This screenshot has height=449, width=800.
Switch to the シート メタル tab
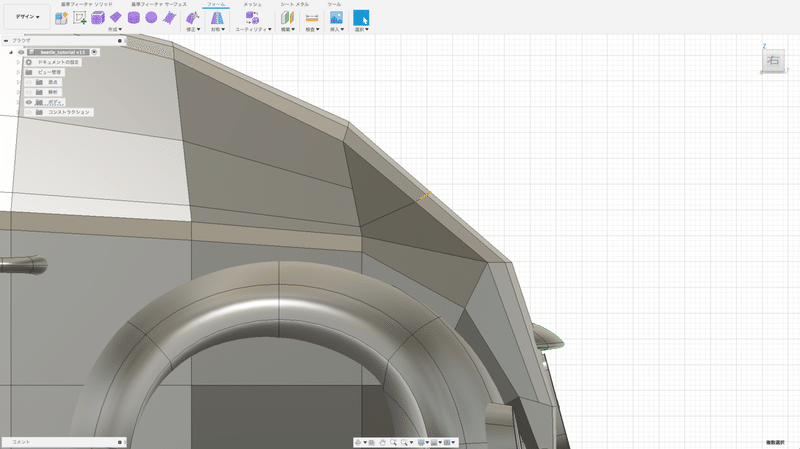[x=294, y=5]
